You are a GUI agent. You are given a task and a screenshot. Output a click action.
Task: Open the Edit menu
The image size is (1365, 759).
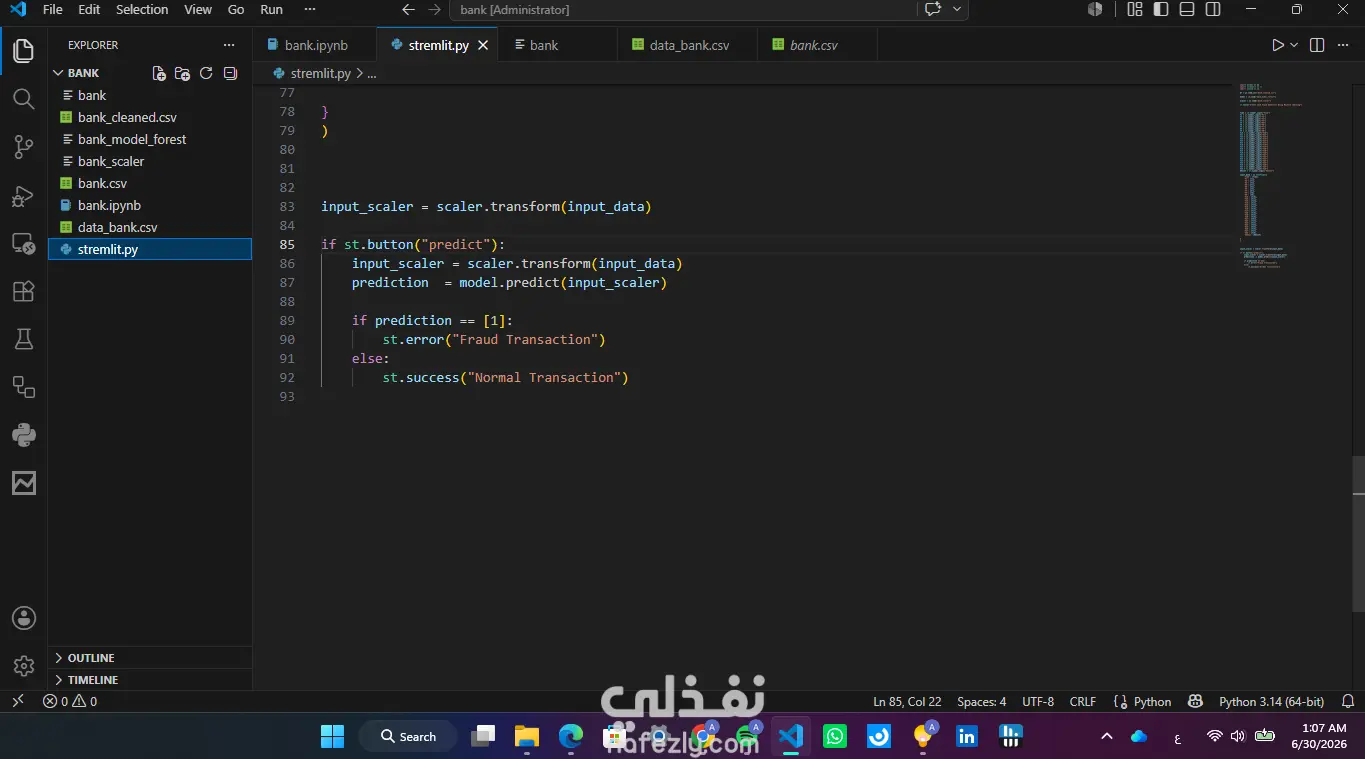(89, 10)
